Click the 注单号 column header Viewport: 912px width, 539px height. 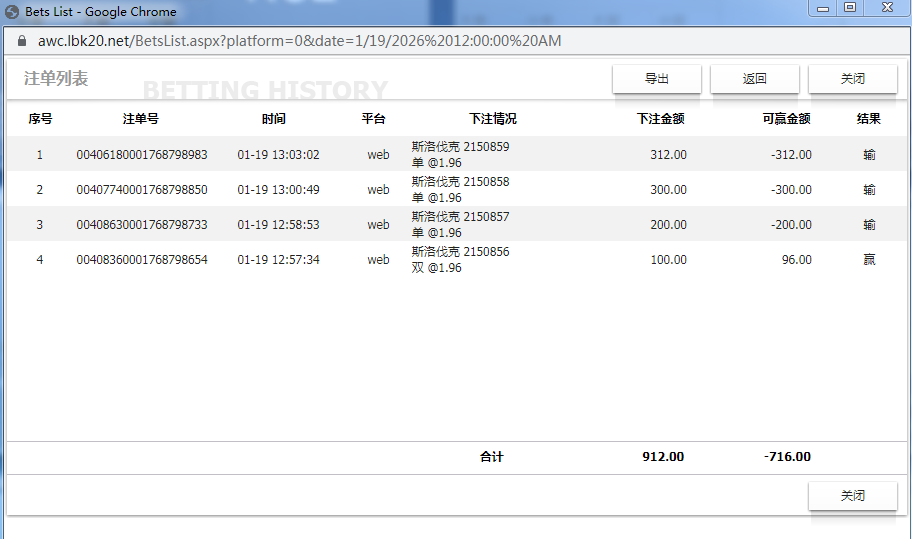140,119
